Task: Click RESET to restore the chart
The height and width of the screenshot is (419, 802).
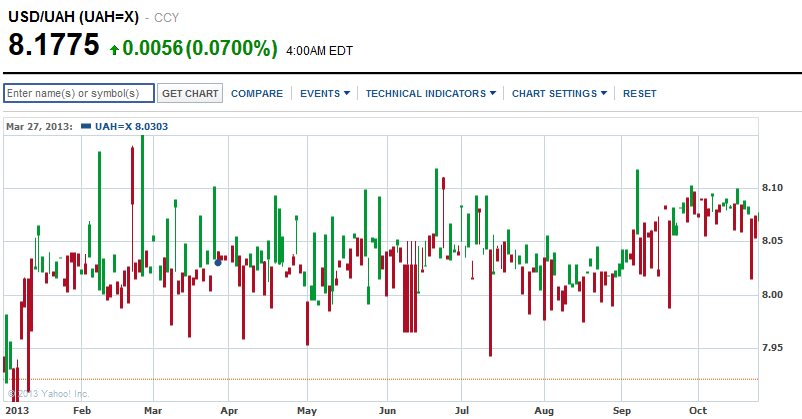Action: pyautogui.click(x=639, y=94)
